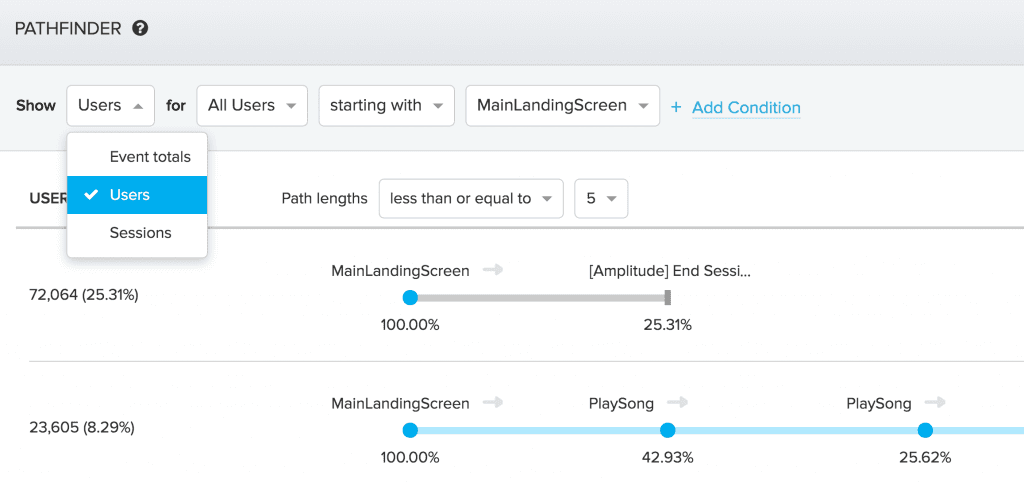1024x482 pixels.
Task: Click arrow icon after first MainLandingScreen label
Action: (492, 270)
